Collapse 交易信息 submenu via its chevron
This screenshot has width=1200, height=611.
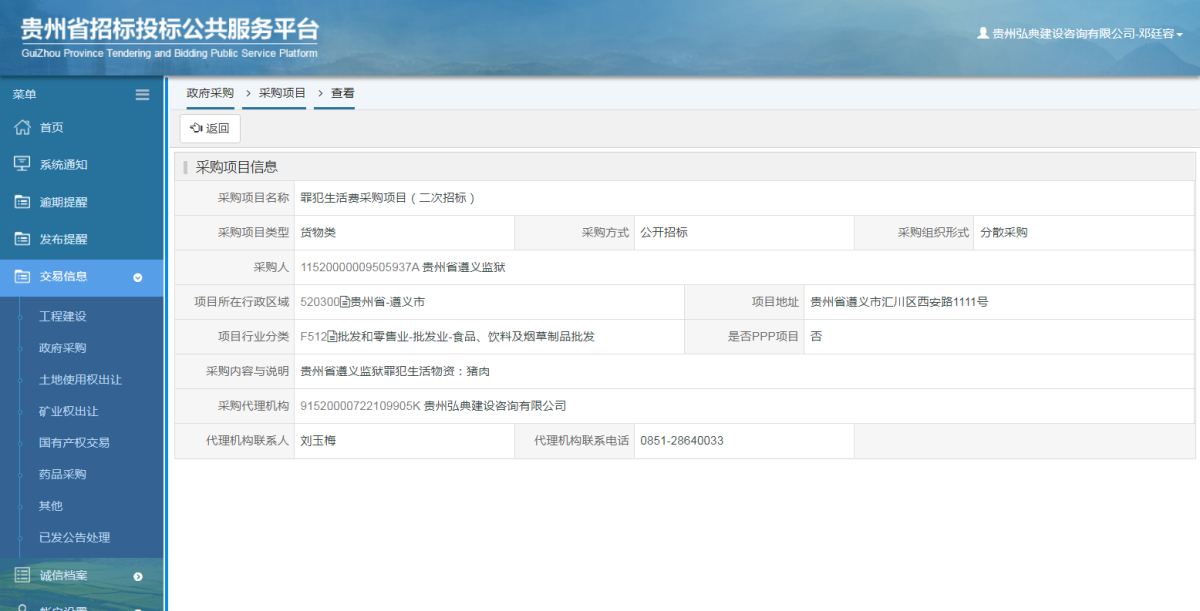tap(136, 277)
